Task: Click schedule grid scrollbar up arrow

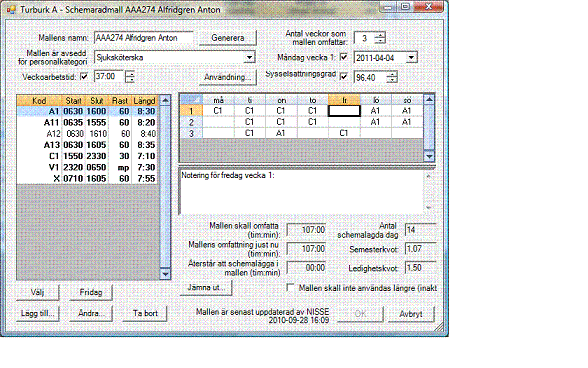Action: (429, 100)
